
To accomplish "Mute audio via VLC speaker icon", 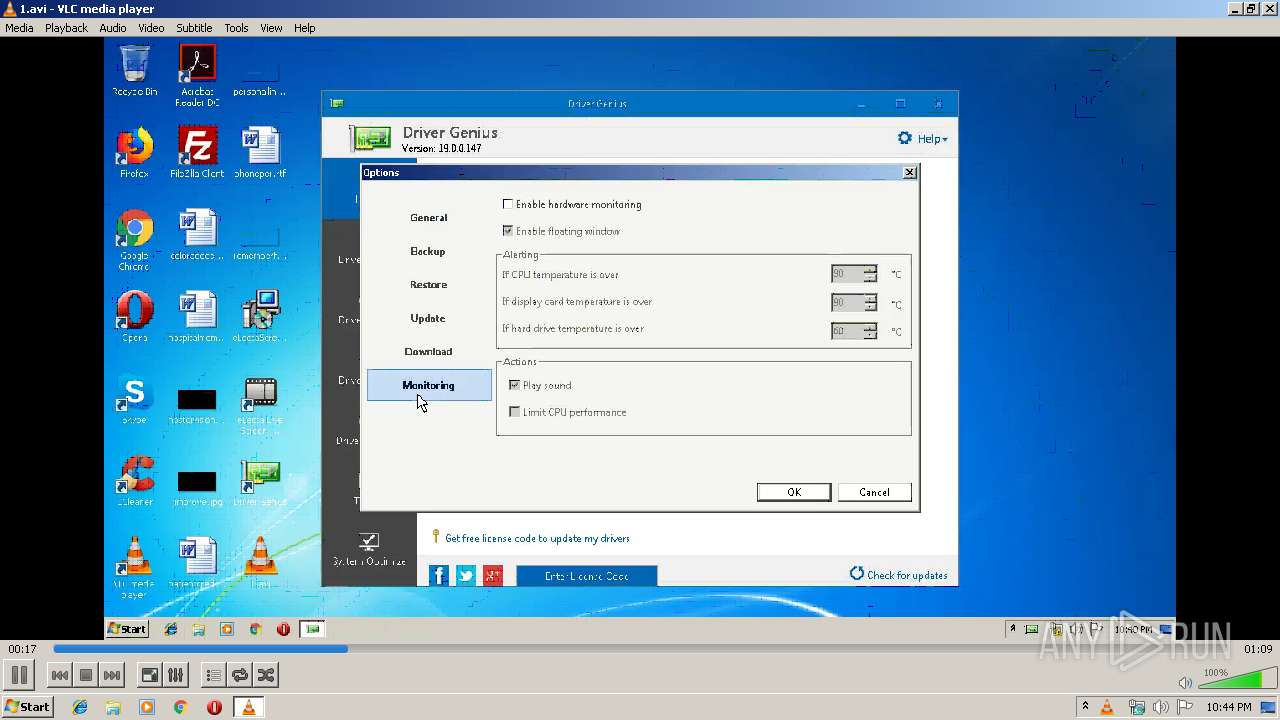I will (x=1185, y=682).
